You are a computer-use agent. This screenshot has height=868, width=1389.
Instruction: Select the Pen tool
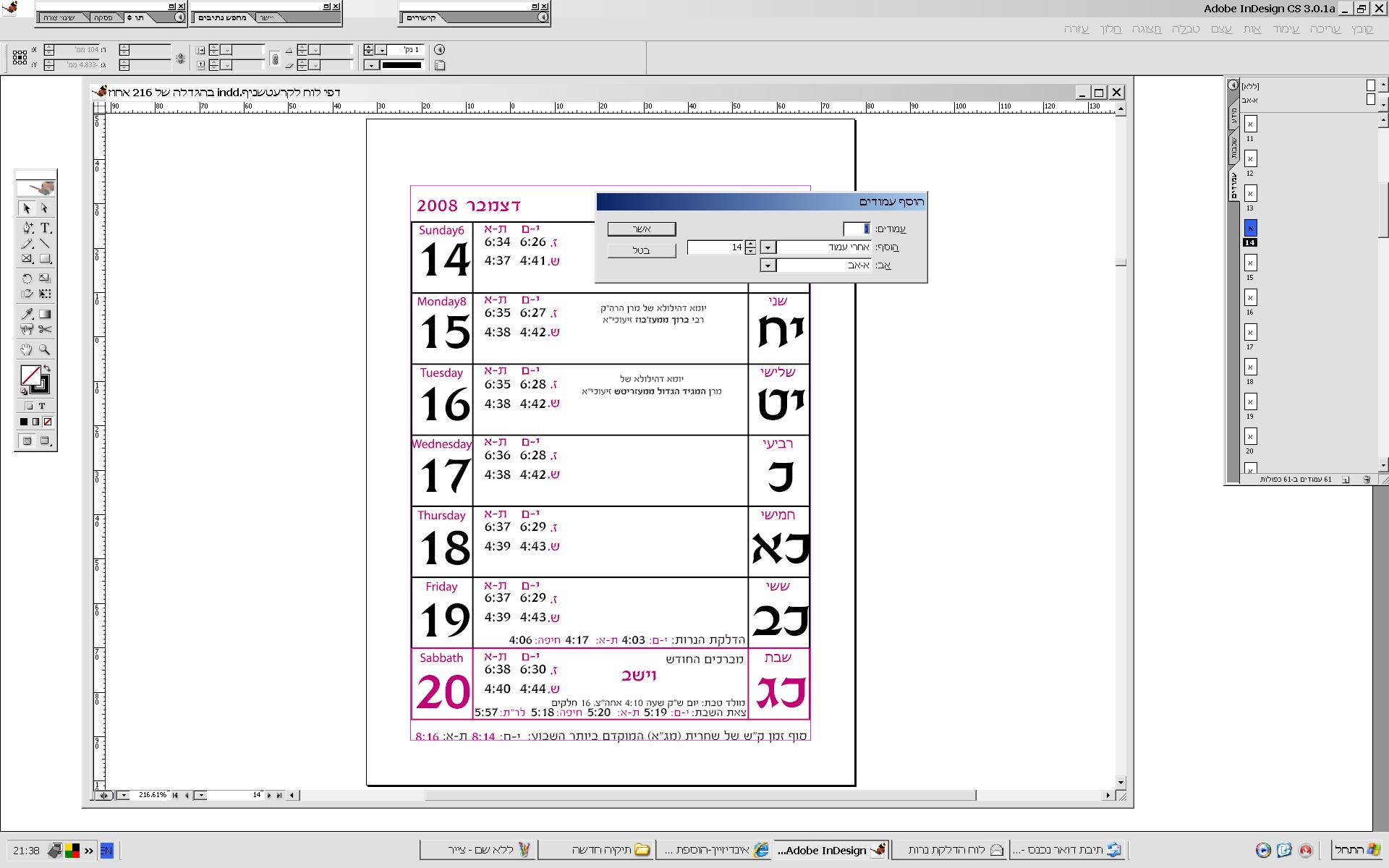click(x=27, y=228)
